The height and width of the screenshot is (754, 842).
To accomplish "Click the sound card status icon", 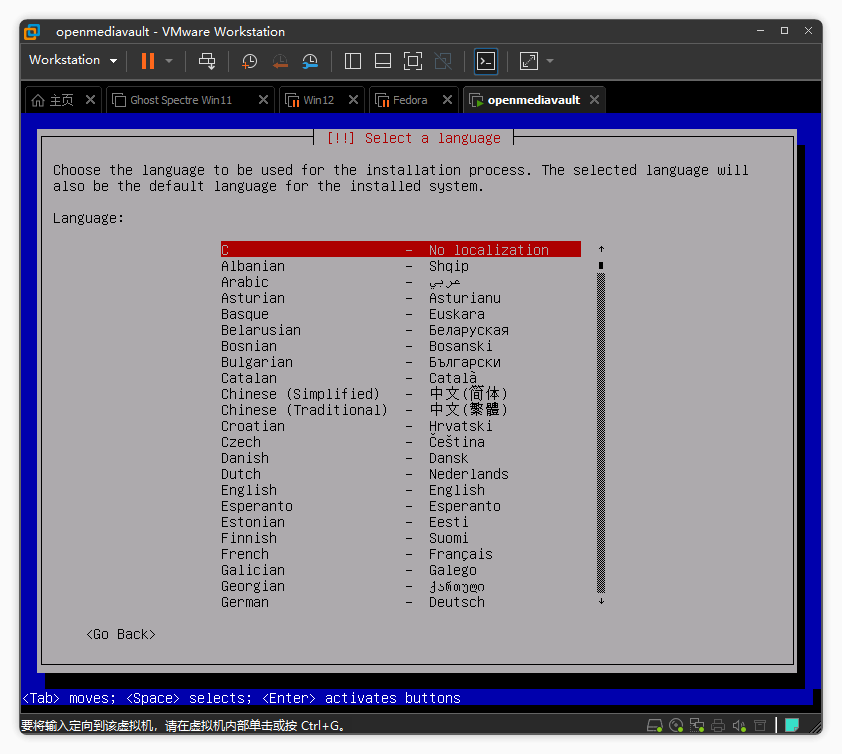I will 739,725.
